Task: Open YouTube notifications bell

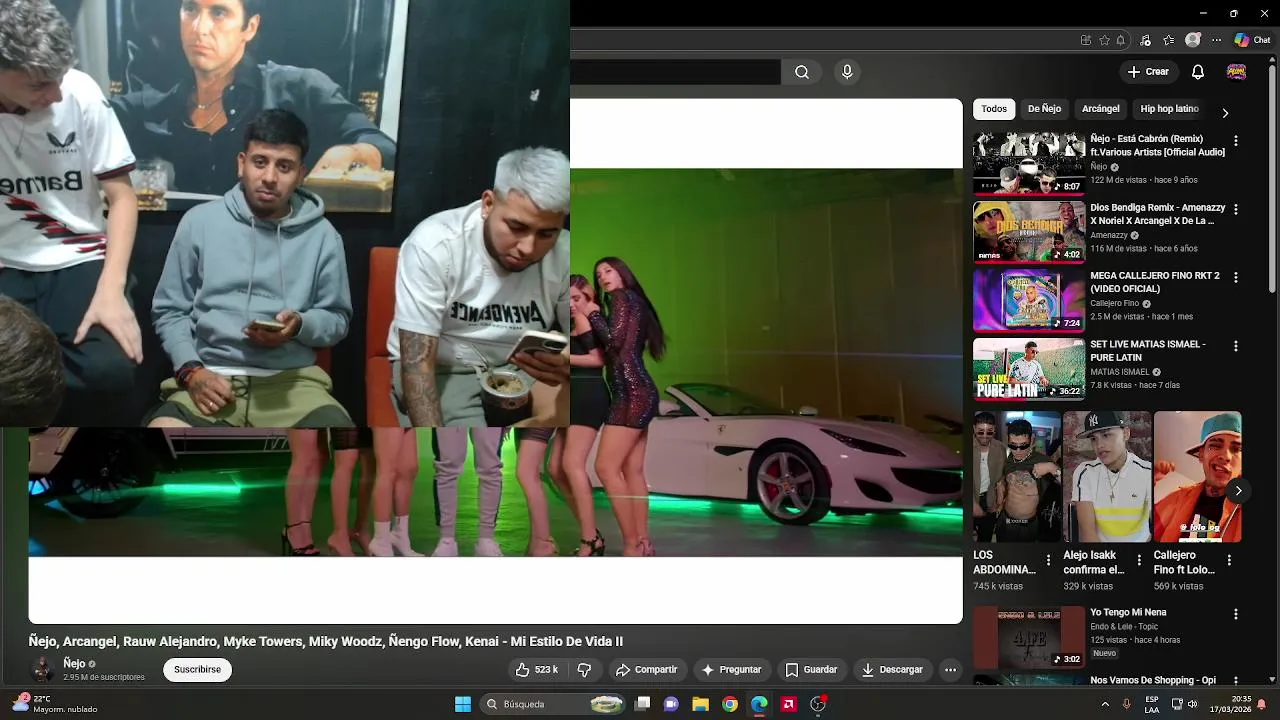Action: 1198,72
